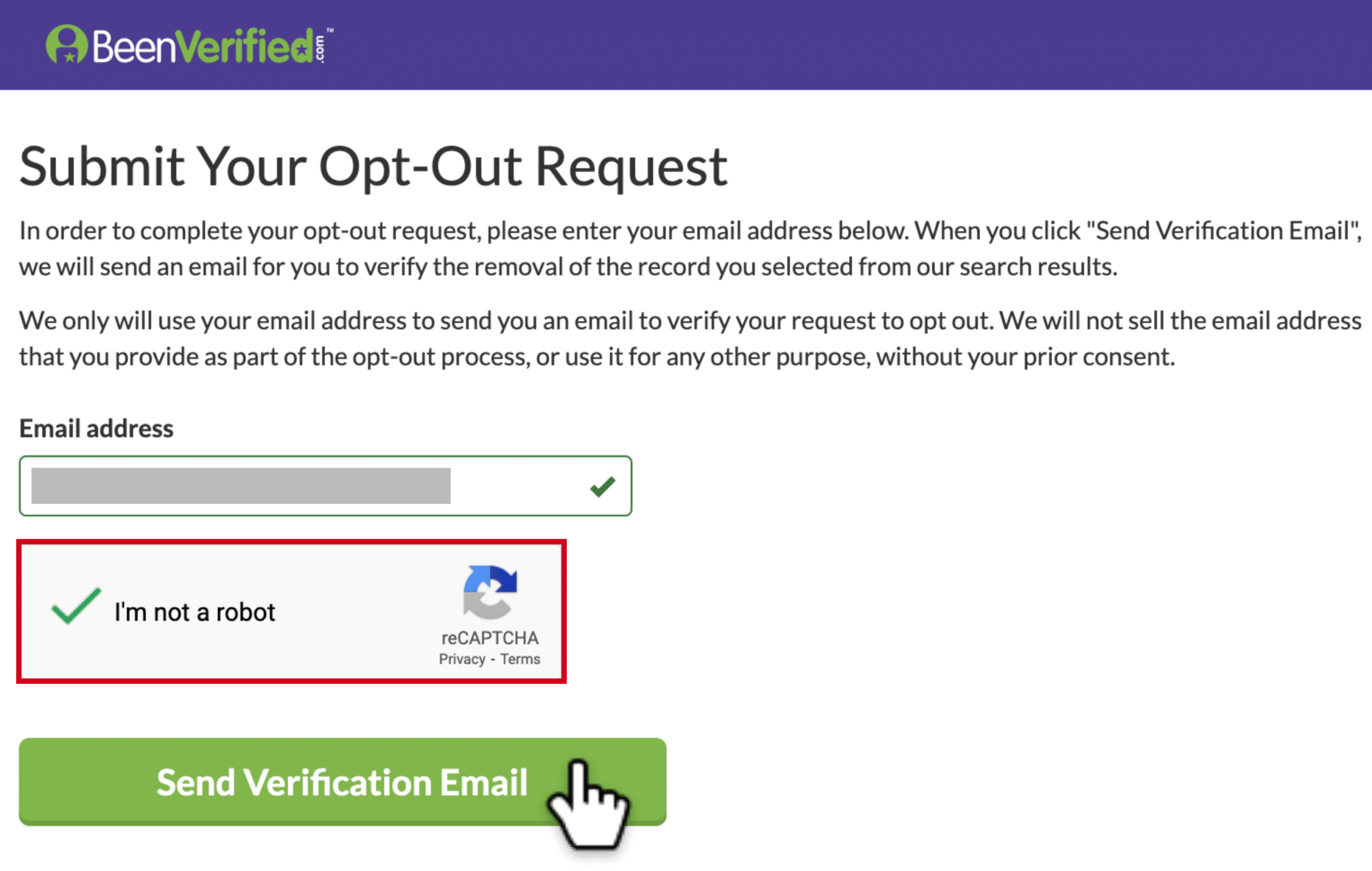
Task: Click the BeenVerified wordmark in header
Action: [203, 46]
